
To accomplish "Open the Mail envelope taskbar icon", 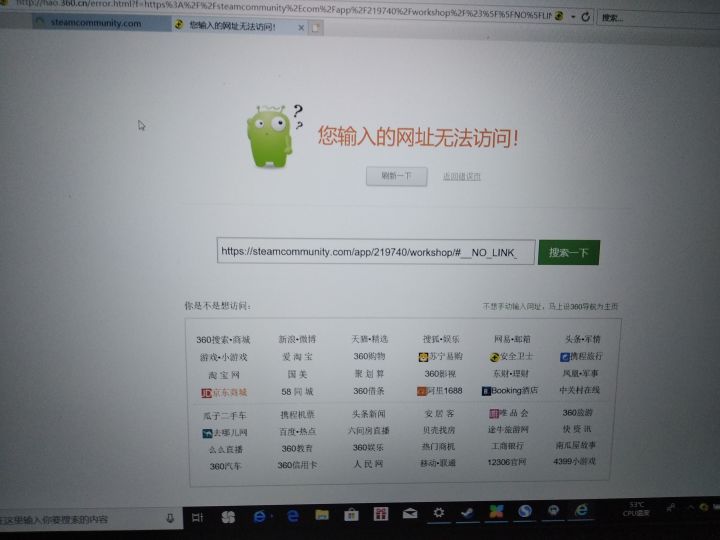I will tap(410, 513).
